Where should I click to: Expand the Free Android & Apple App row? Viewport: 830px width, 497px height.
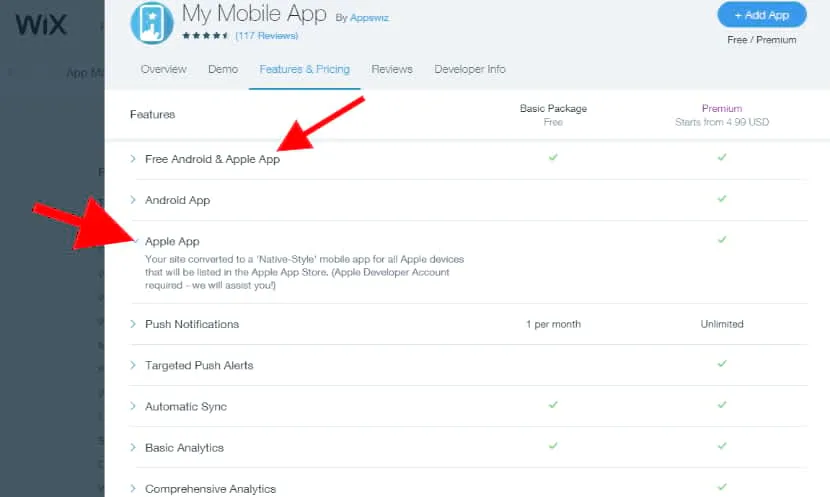(x=133, y=159)
